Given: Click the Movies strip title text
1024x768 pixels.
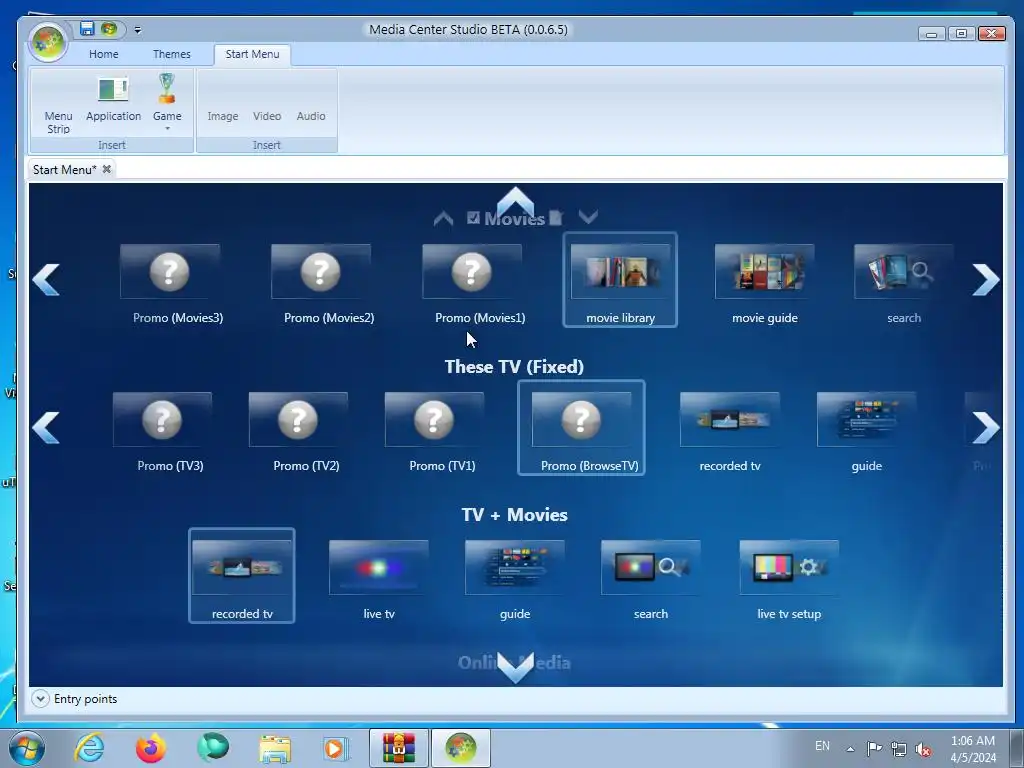Looking at the screenshot, I should [515, 219].
